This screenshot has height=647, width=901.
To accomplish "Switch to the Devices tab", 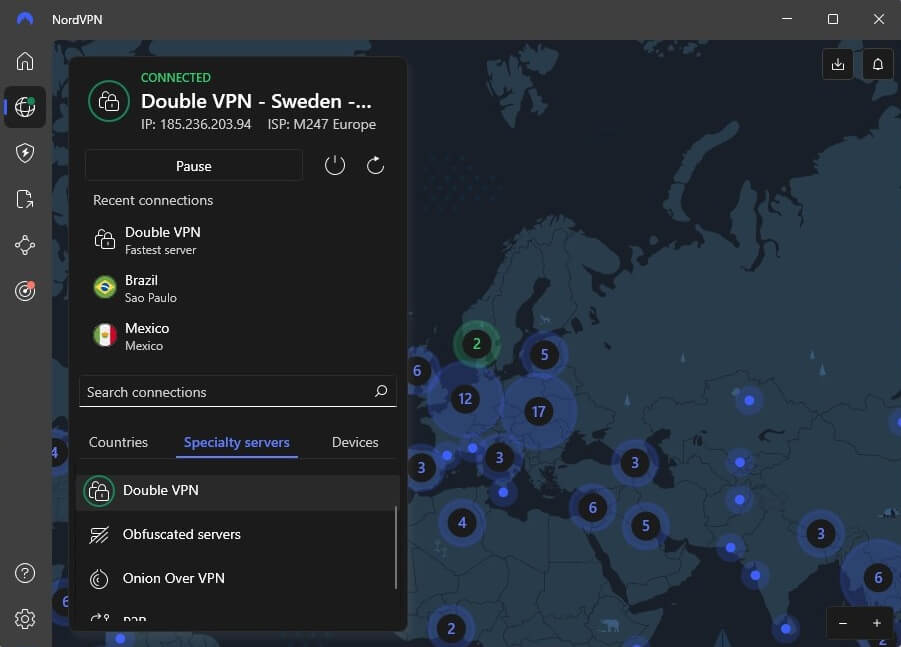I will 355,442.
